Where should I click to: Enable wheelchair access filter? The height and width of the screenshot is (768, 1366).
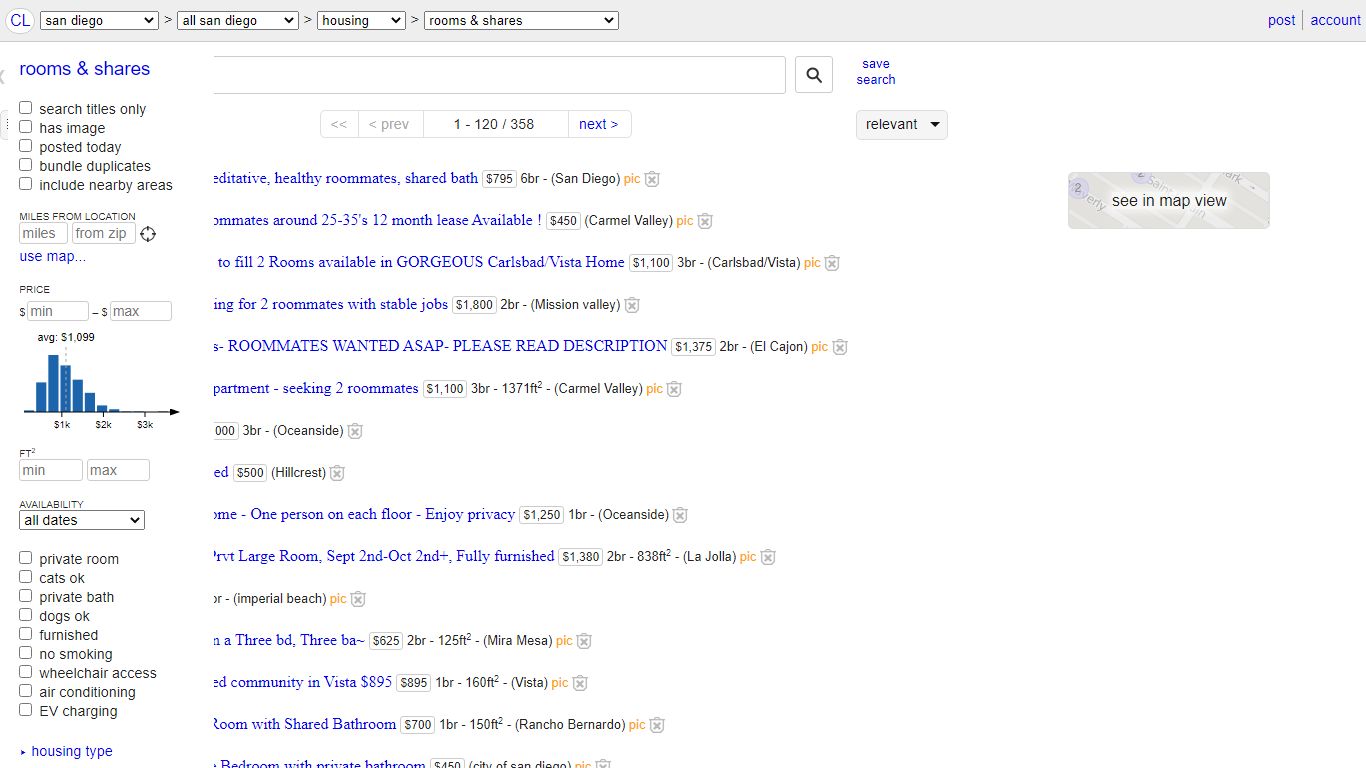pos(26,672)
